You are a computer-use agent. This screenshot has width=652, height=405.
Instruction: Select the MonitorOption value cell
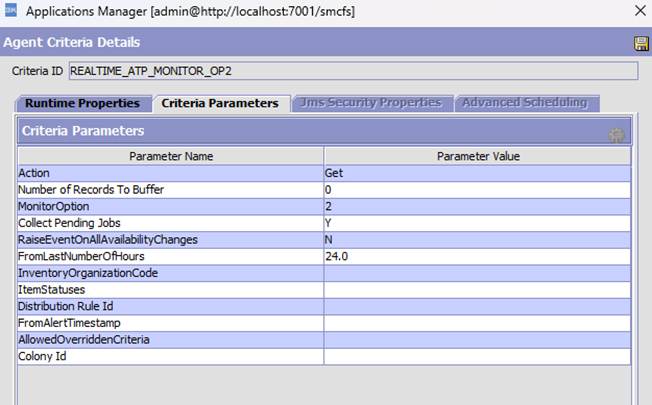[x=477, y=206]
